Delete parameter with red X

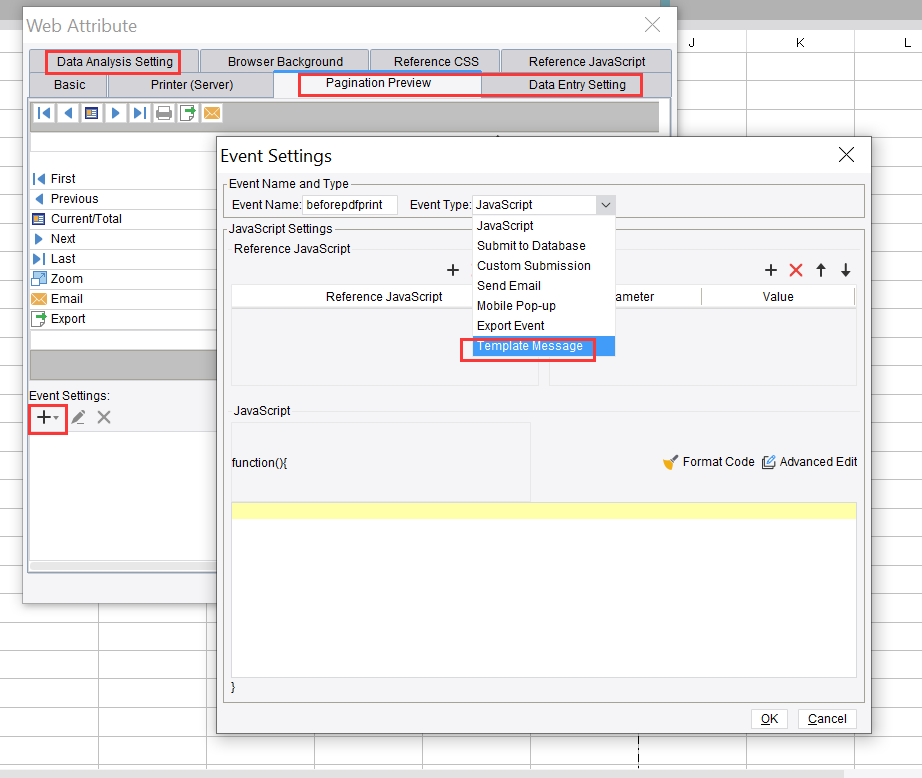[x=796, y=270]
